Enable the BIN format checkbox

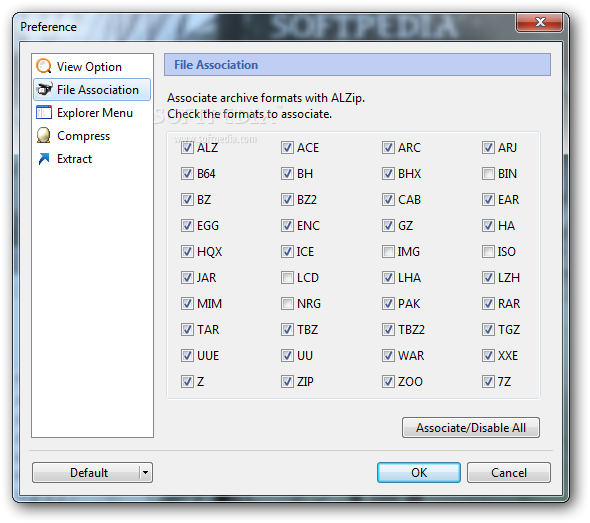[x=488, y=173]
